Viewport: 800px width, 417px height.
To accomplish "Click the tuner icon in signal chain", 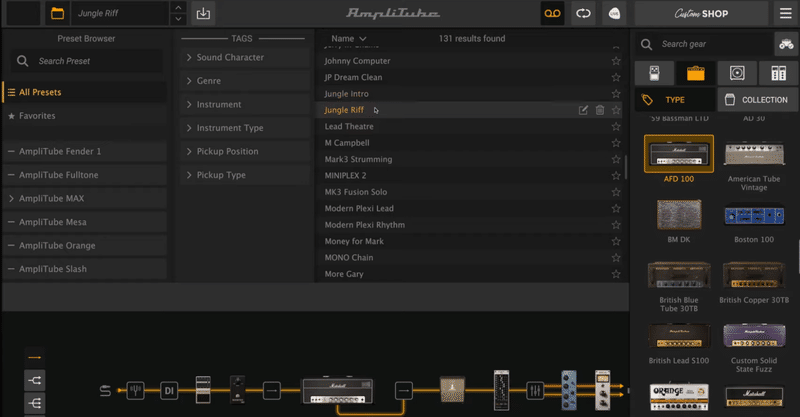I will (x=135, y=391).
